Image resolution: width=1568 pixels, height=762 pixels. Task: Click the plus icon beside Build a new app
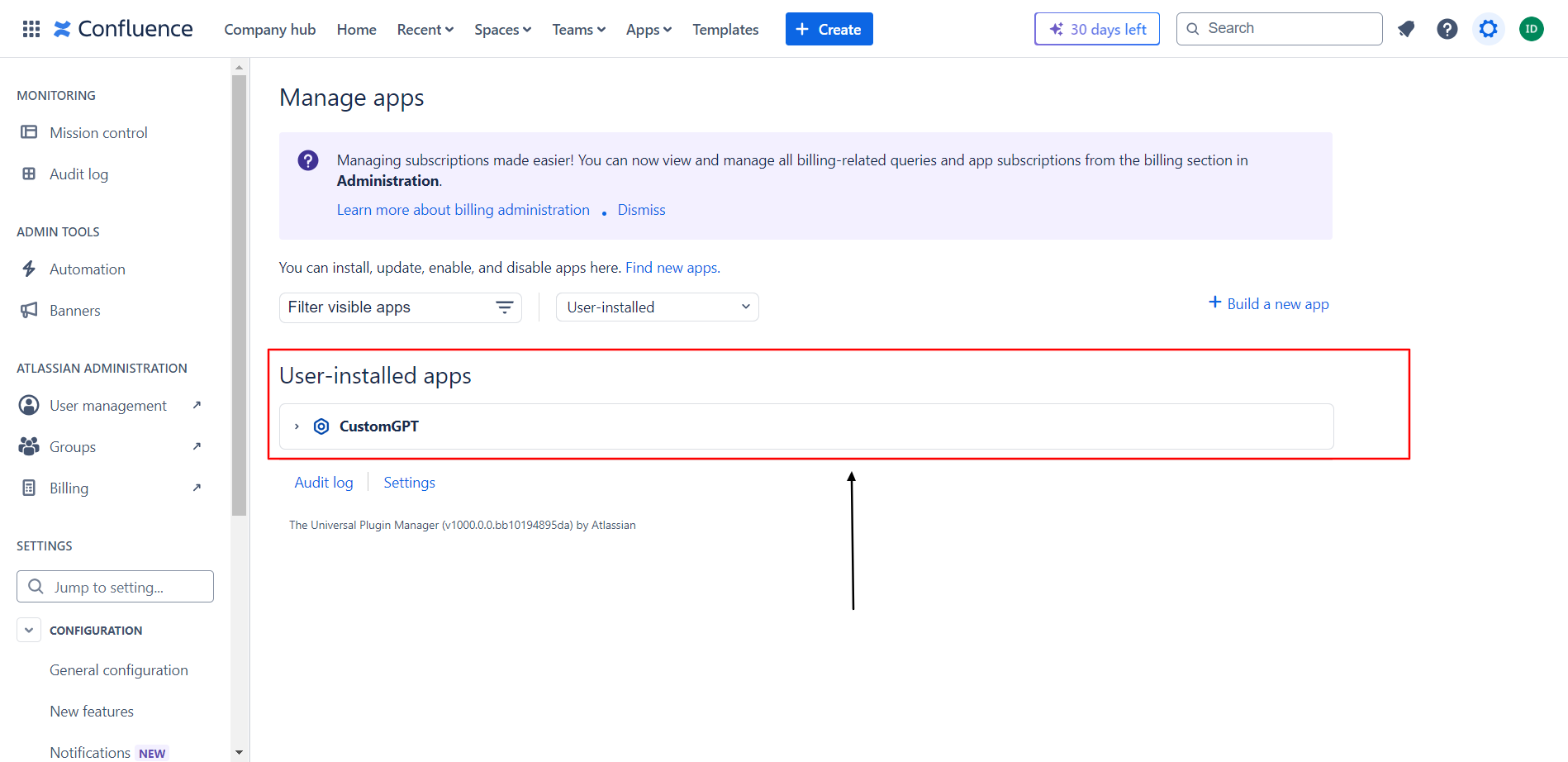(1215, 302)
